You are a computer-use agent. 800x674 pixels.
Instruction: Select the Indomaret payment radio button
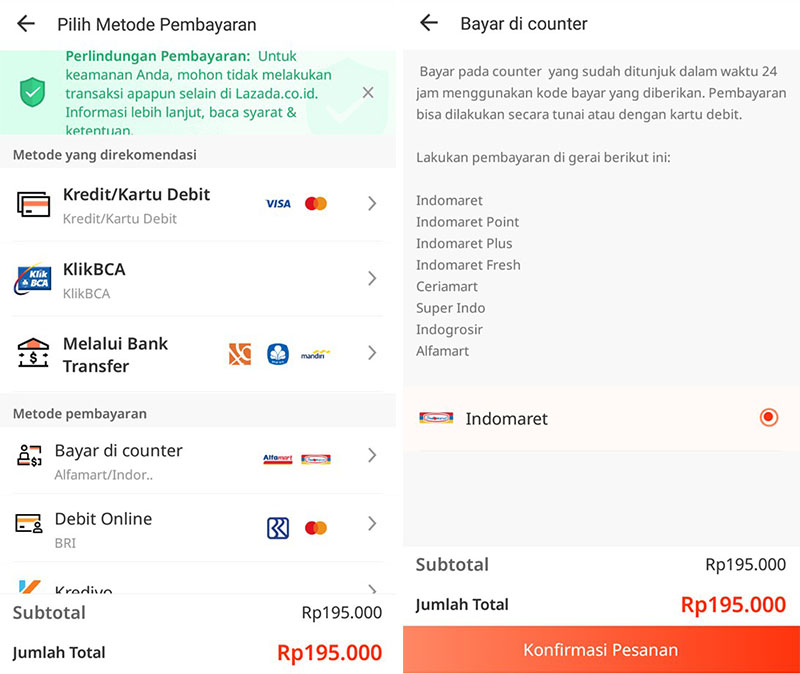pyautogui.click(x=768, y=418)
